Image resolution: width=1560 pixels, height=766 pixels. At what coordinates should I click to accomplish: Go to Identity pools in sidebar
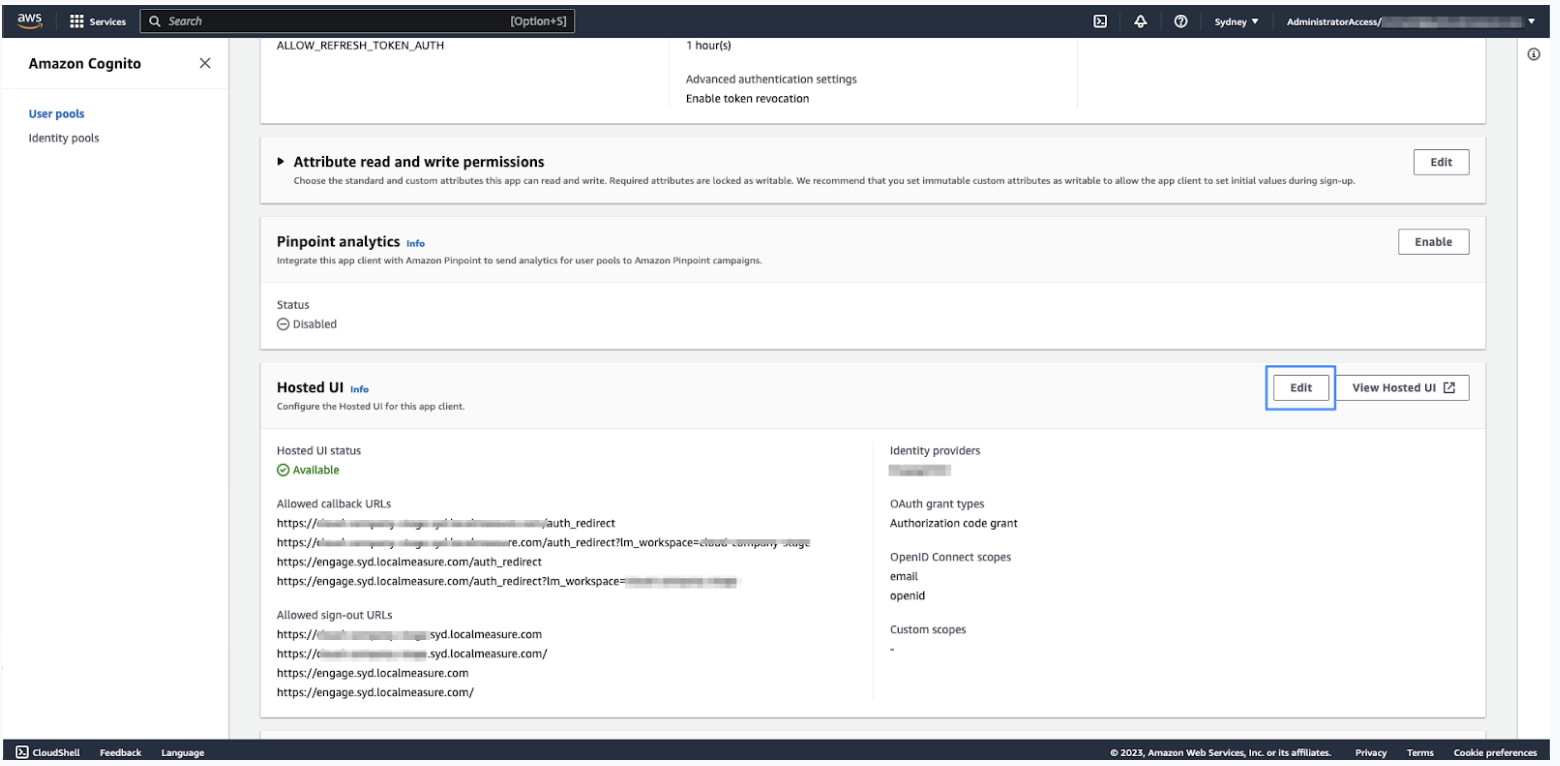point(64,138)
